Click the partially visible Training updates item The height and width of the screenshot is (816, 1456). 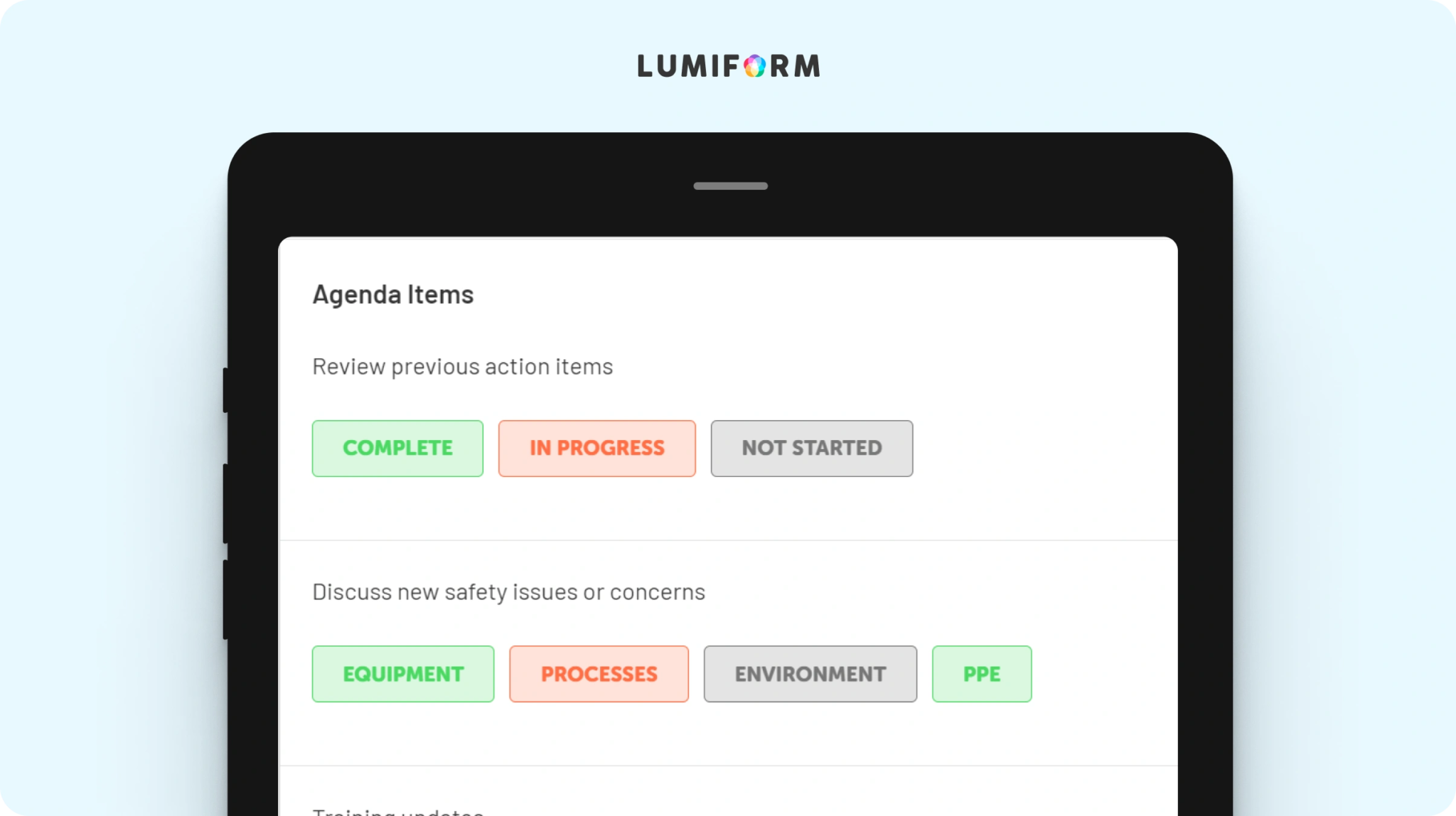coord(398,811)
